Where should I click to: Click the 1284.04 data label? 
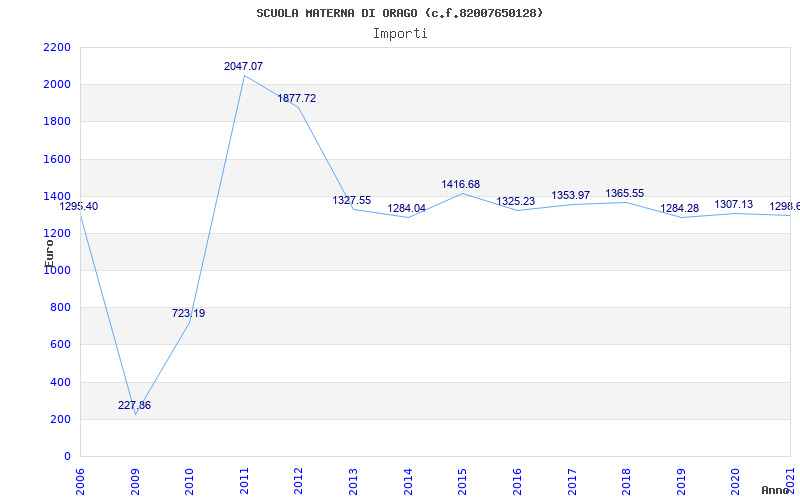407,208
